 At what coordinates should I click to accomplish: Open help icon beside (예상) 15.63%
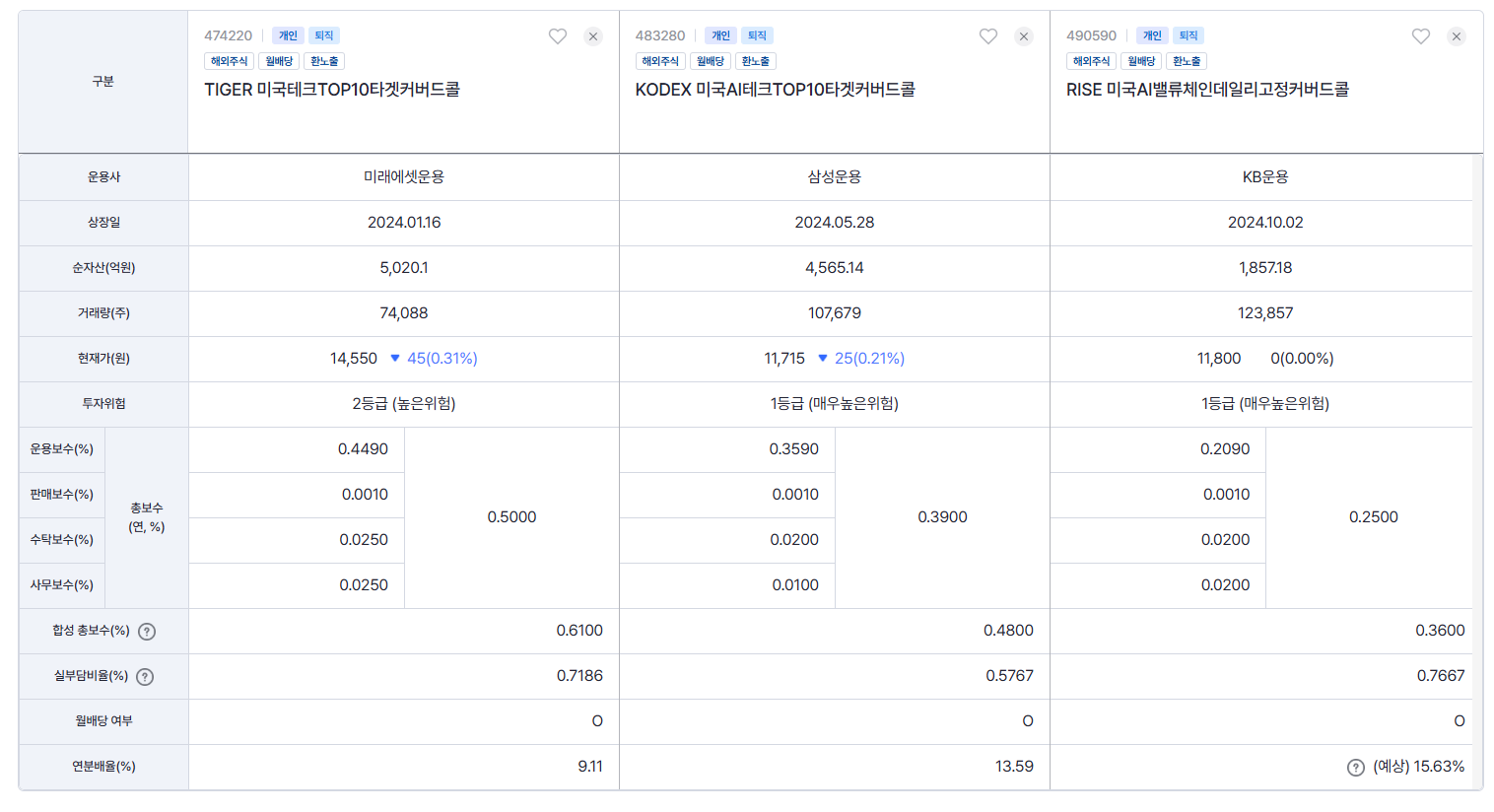[x=1356, y=768]
